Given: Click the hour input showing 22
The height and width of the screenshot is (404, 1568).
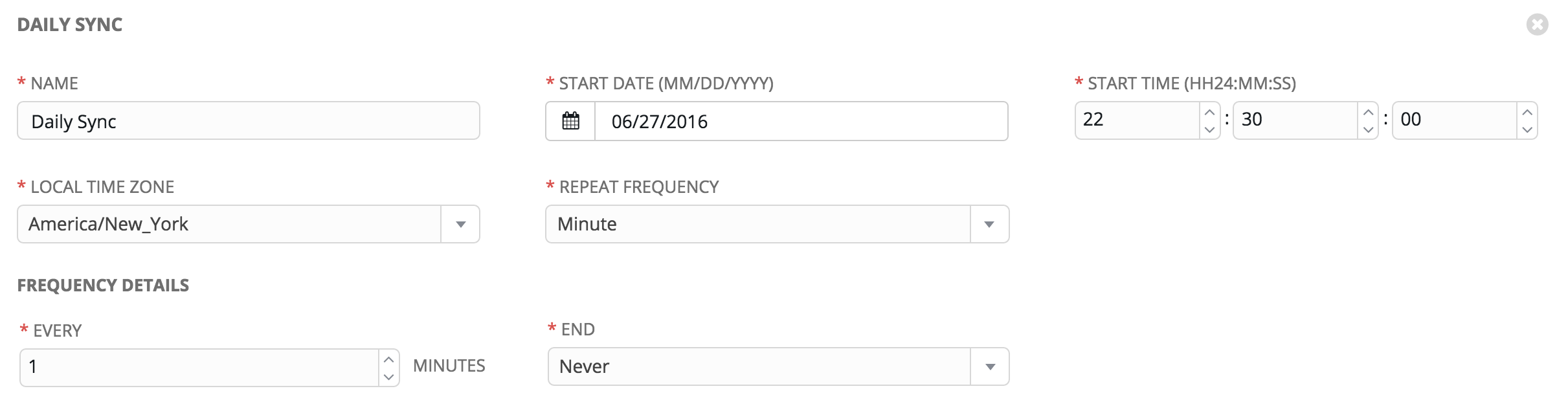Looking at the screenshot, I should (1137, 120).
